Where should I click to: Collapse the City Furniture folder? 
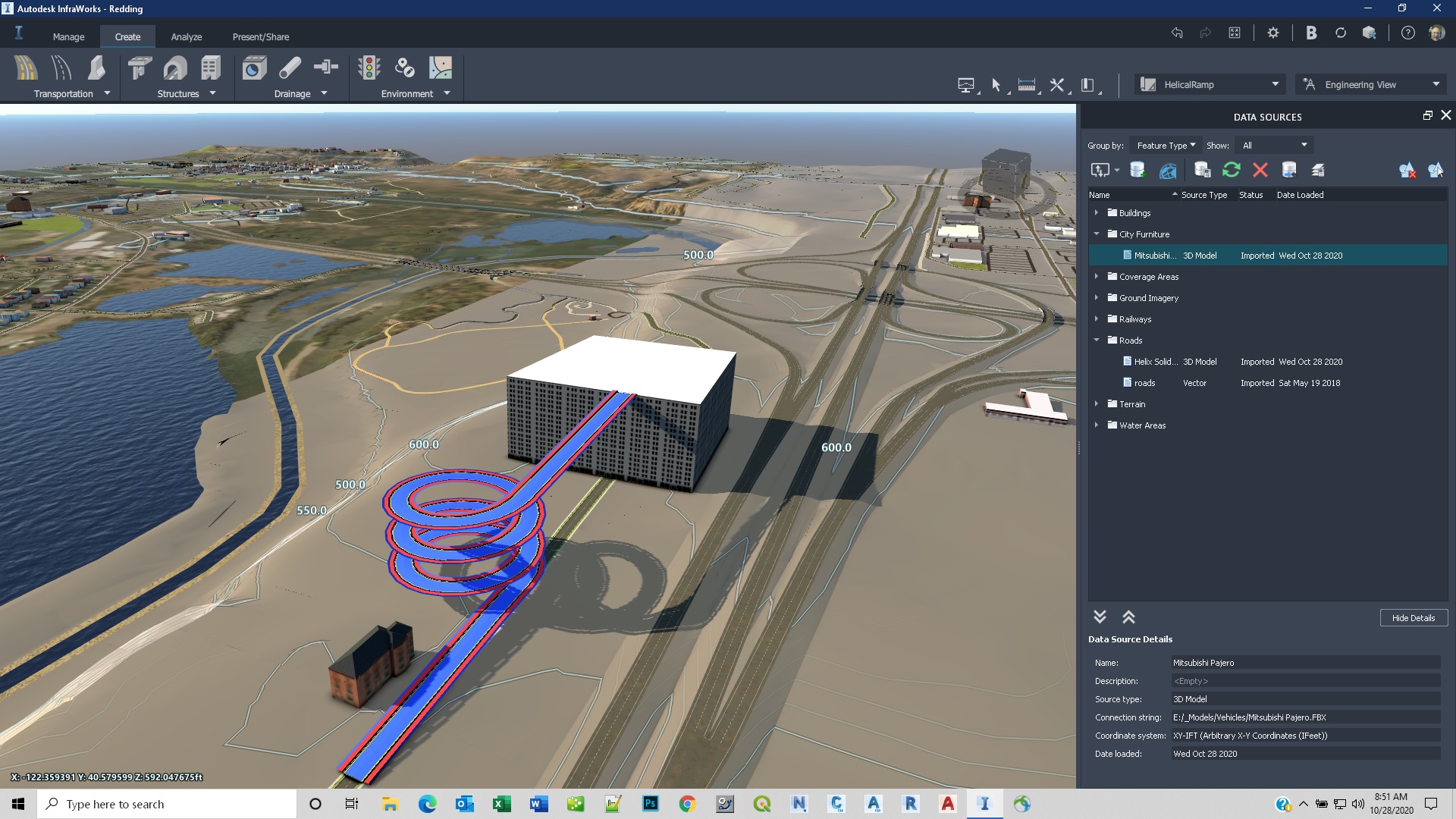coord(1097,234)
